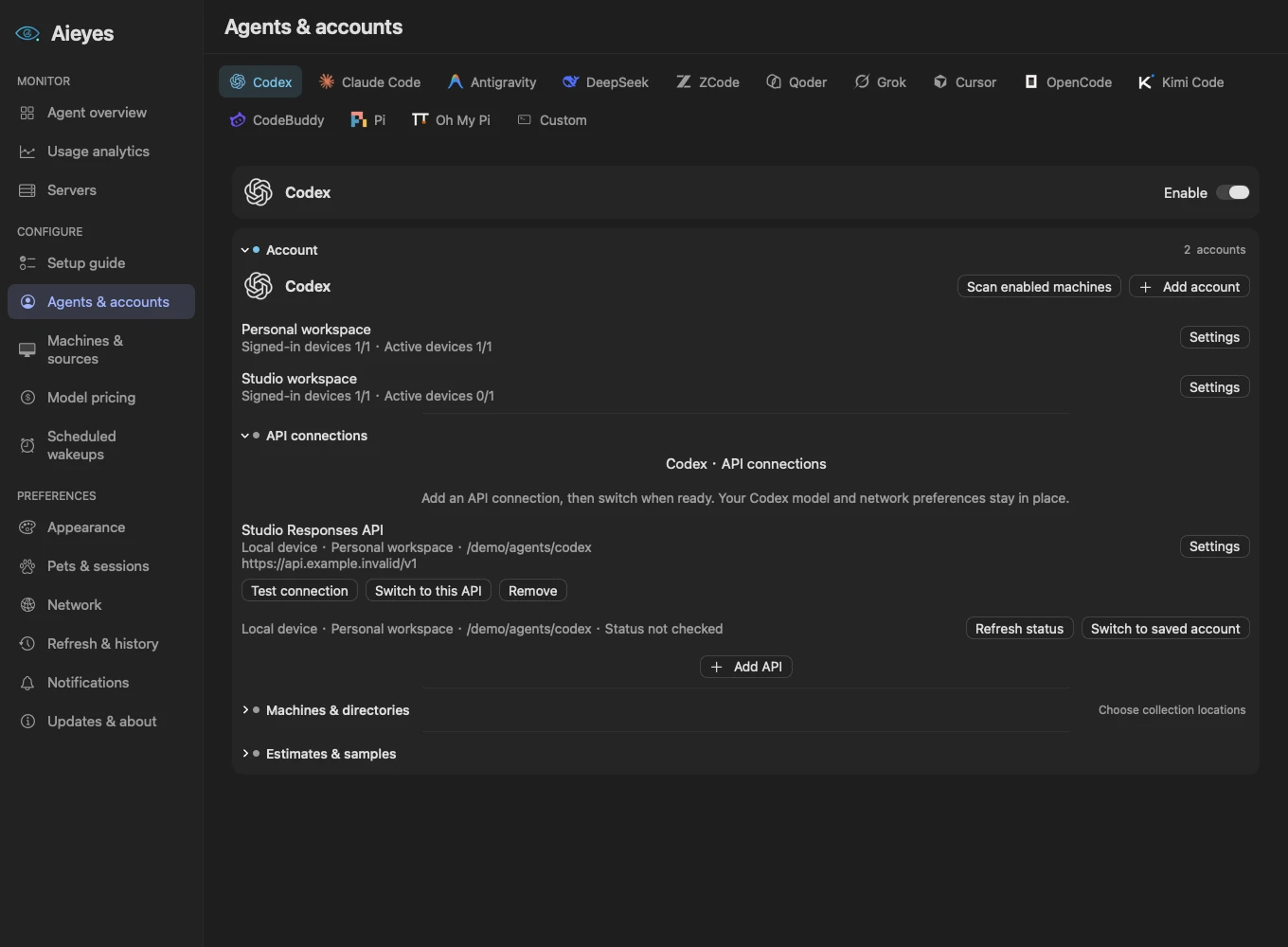Image resolution: width=1288 pixels, height=947 pixels.
Task: Expand the Machines & directories section
Action: (245, 710)
